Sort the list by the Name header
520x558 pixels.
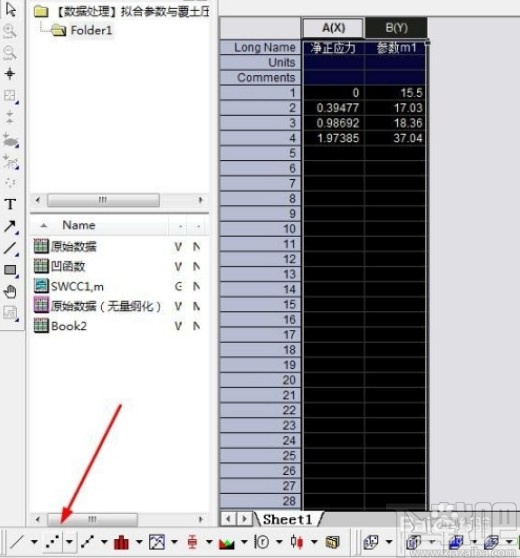coord(79,225)
